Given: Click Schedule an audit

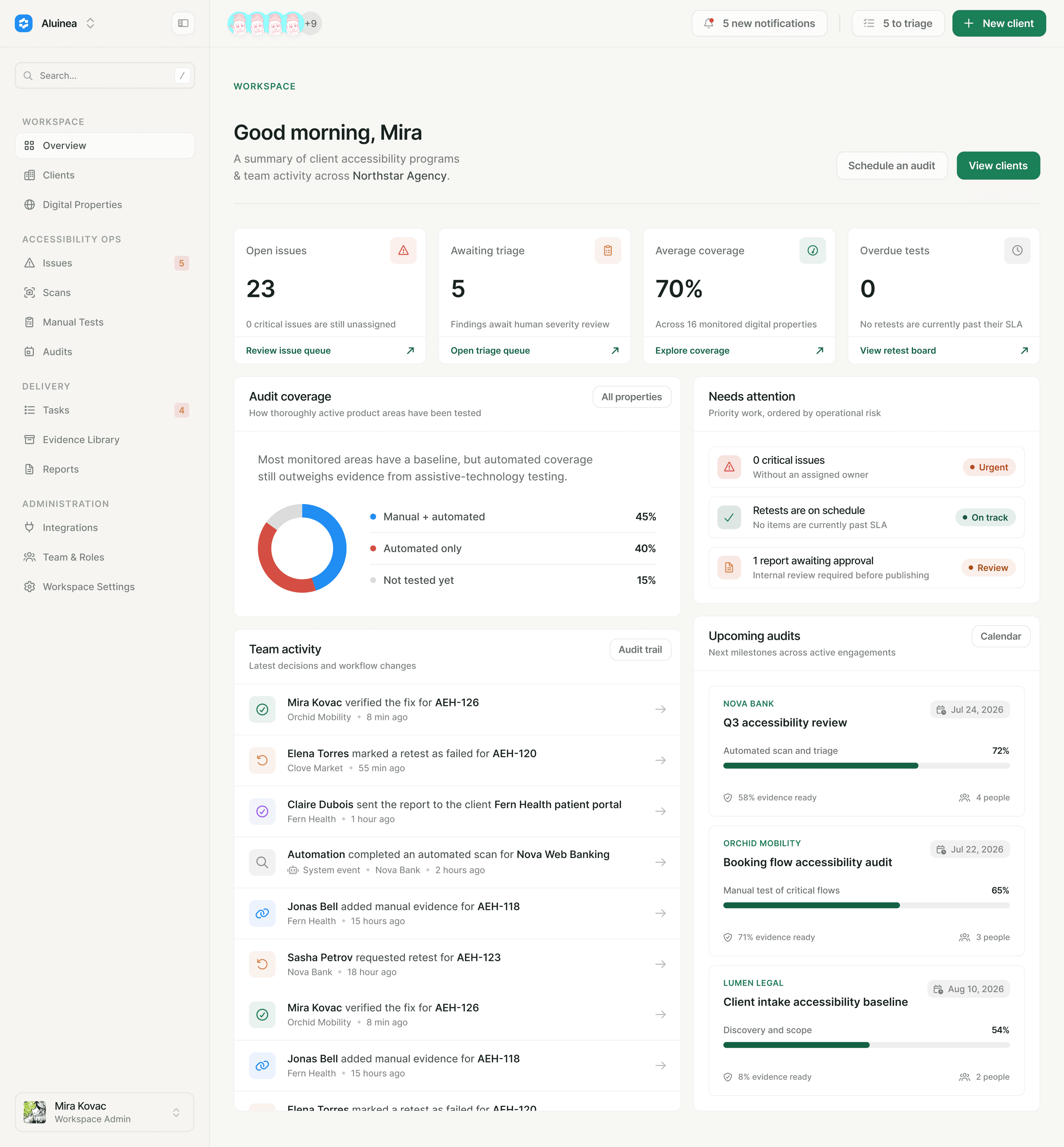Looking at the screenshot, I should (x=891, y=166).
